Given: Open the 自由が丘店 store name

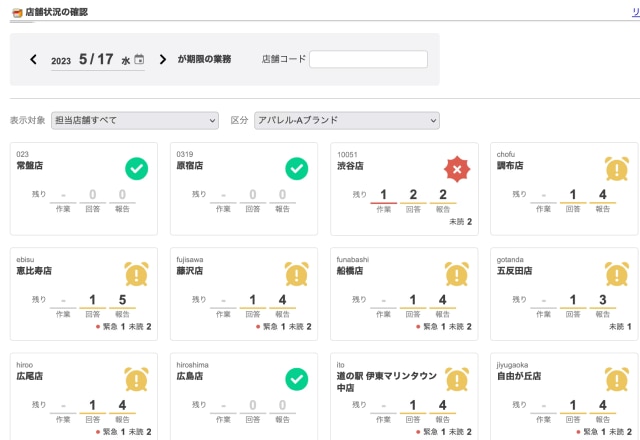Looking at the screenshot, I should 519,377.
